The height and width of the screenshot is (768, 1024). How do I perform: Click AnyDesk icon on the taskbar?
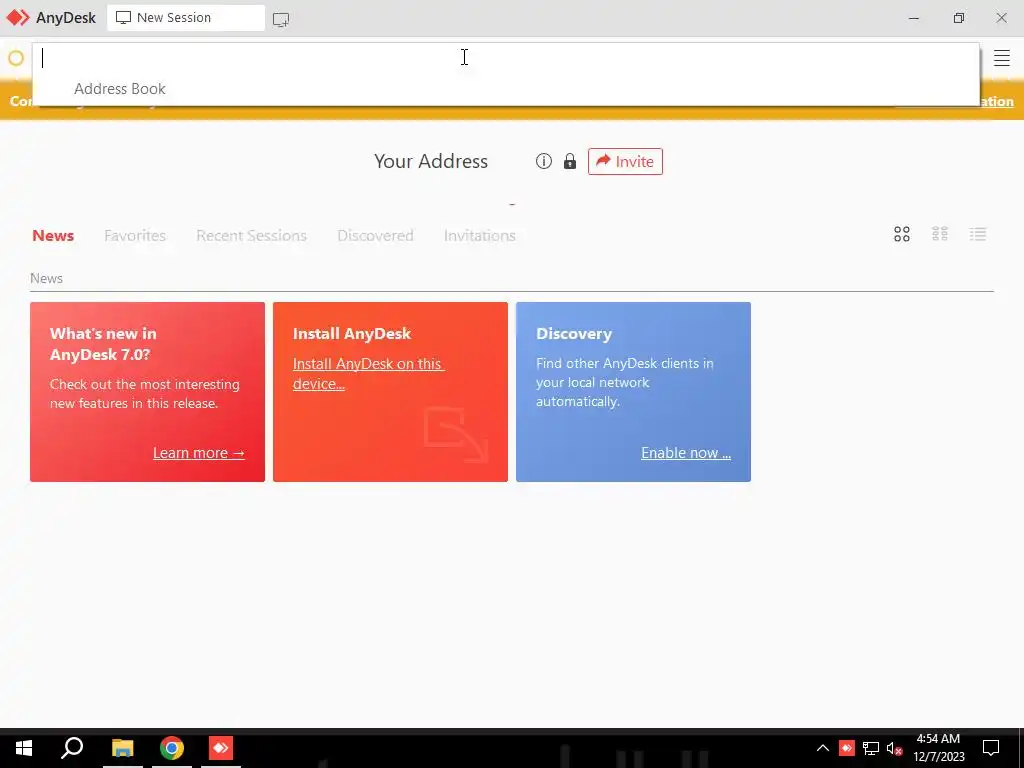click(221, 748)
